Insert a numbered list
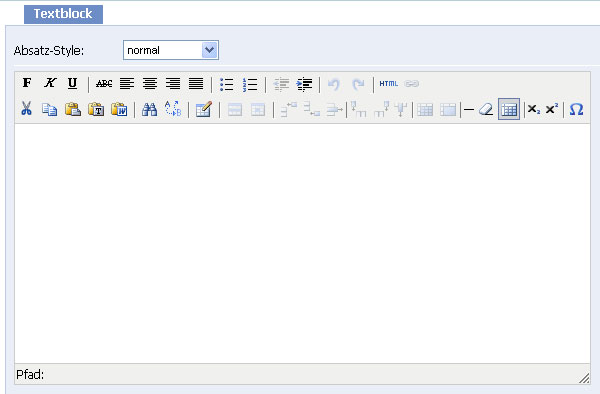 click(x=250, y=84)
